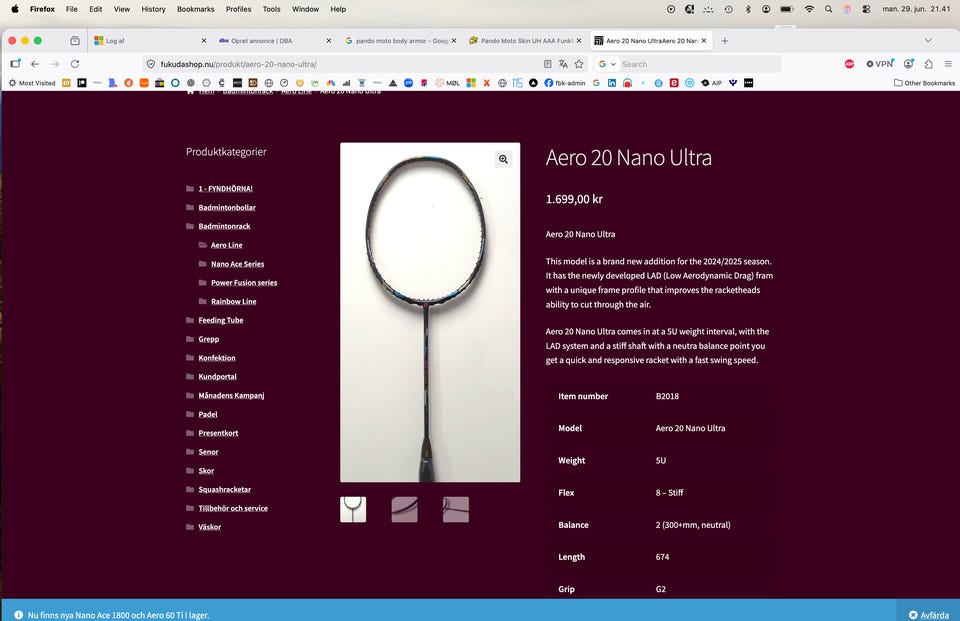Open reader view icon in the address bar
The image size is (960, 621).
547,64
